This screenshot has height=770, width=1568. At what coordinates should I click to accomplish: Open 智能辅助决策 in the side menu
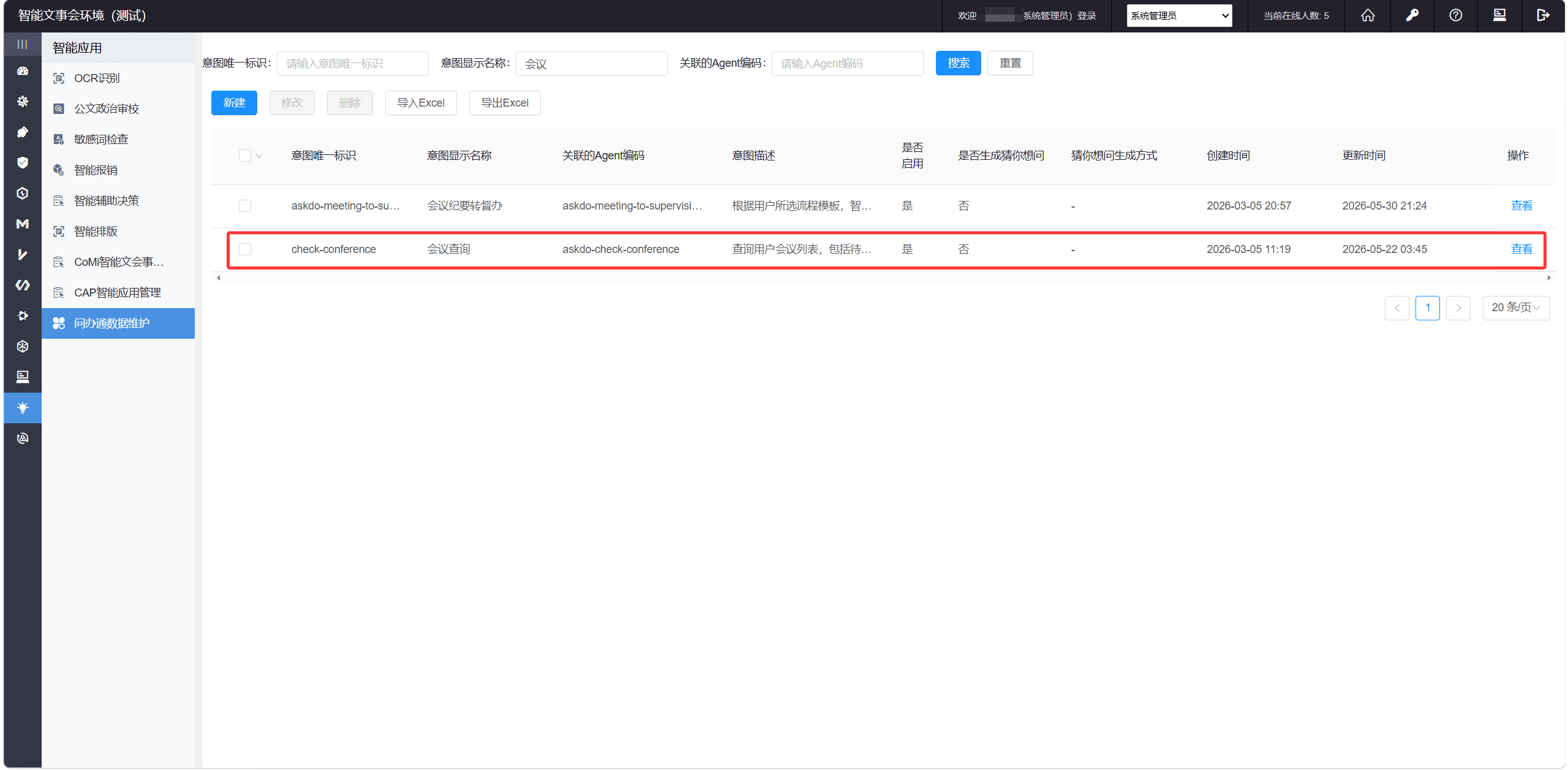[107, 201]
